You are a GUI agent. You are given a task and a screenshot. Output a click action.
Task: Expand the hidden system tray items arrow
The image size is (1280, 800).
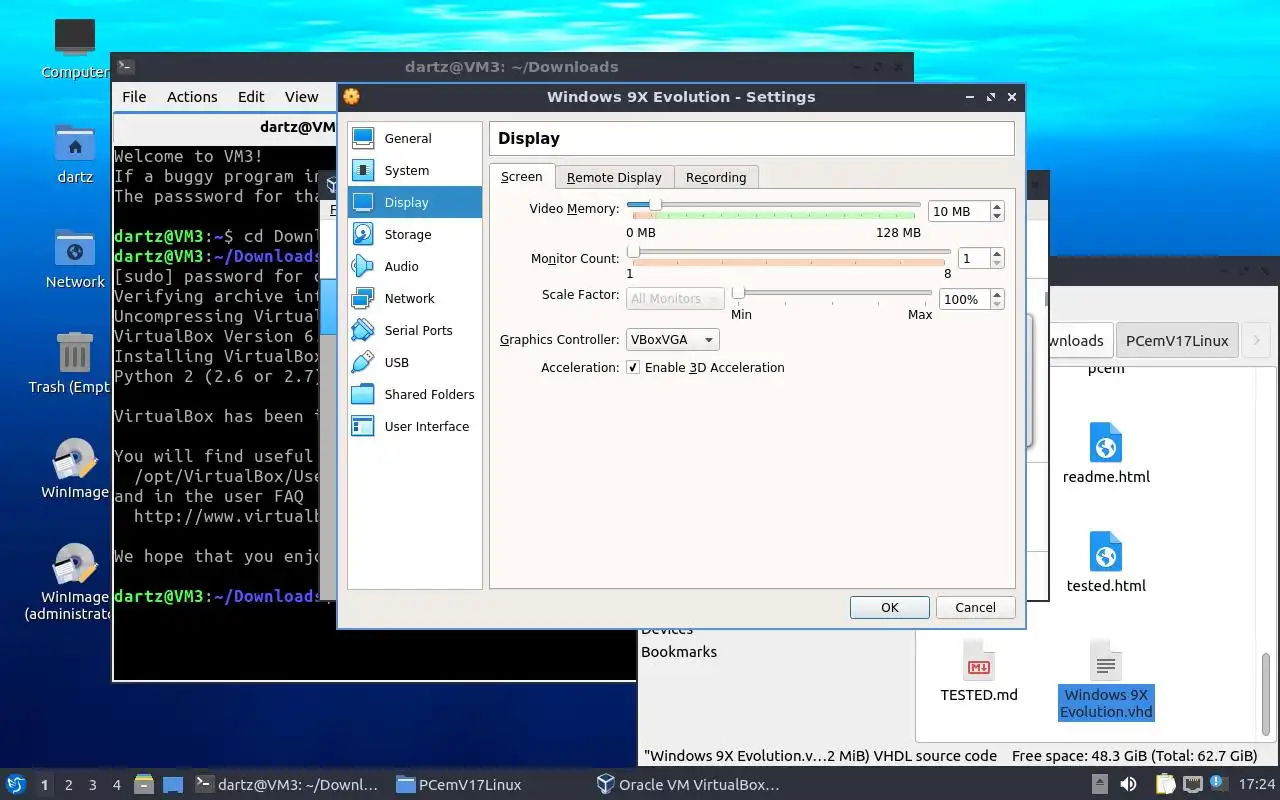click(1099, 785)
